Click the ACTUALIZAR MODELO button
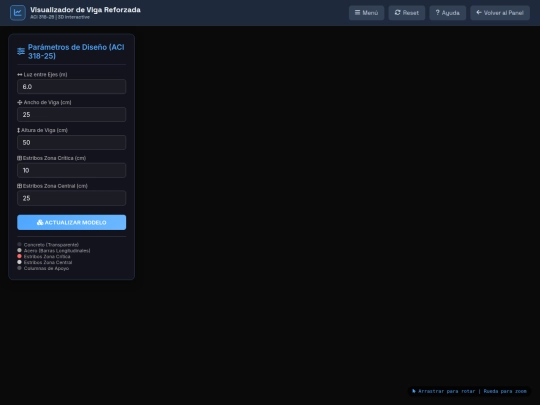Image resolution: width=540 pixels, height=405 pixels. click(72, 222)
